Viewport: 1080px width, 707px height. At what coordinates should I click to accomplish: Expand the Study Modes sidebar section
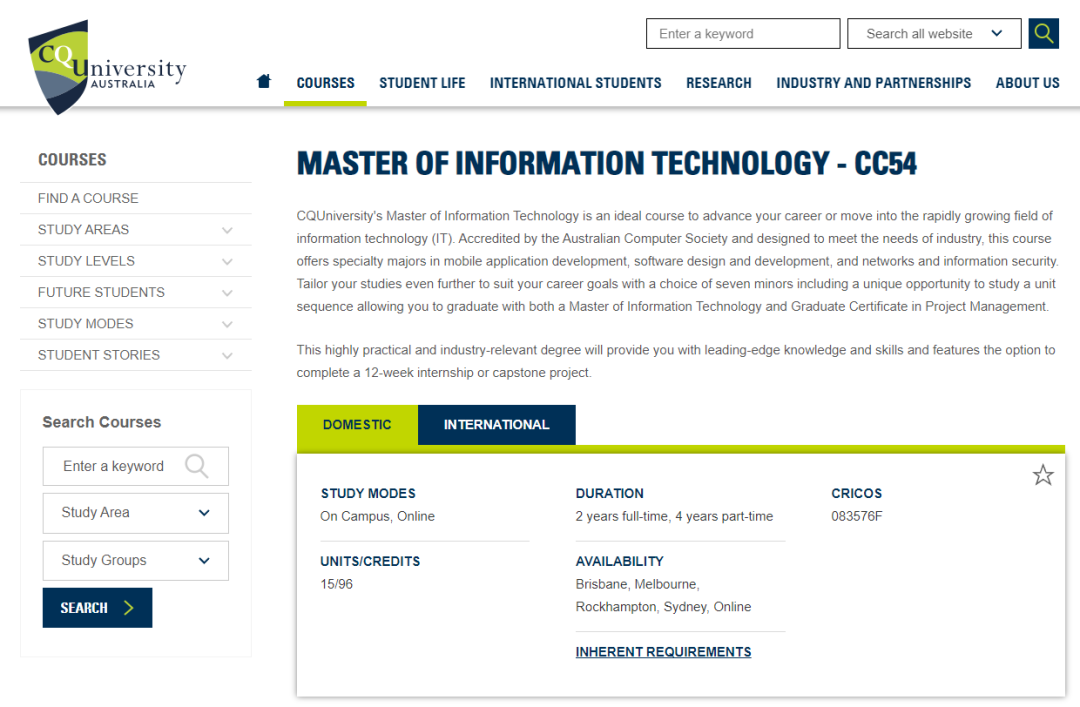point(227,325)
